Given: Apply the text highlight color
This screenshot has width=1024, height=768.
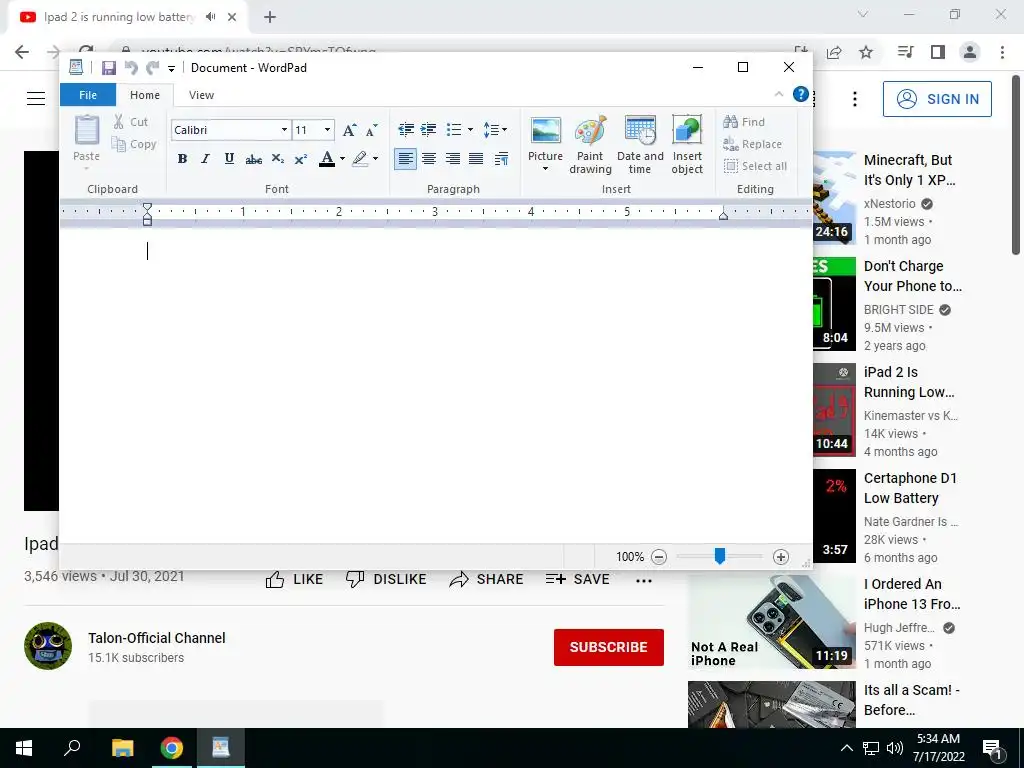Looking at the screenshot, I should (x=360, y=159).
